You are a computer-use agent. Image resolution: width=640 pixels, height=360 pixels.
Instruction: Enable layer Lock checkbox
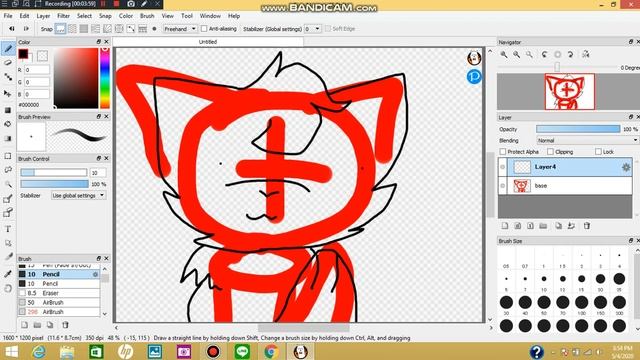click(598, 151)
